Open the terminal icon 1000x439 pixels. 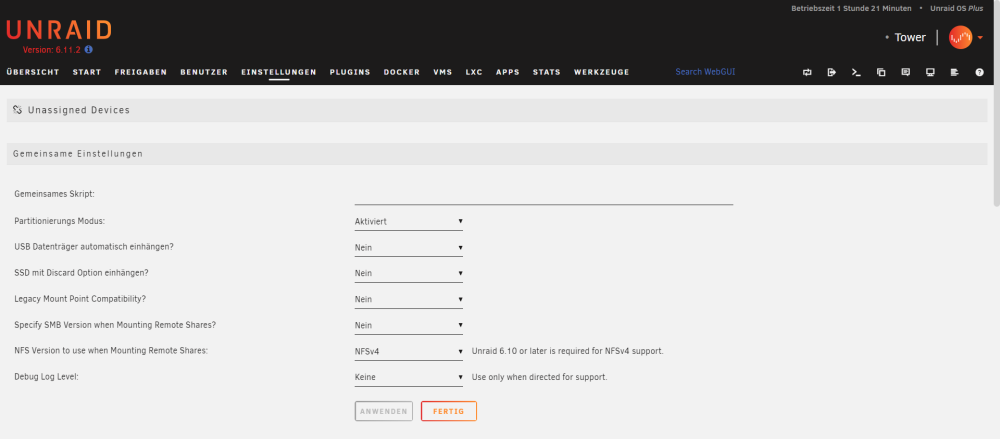[857, 72]
